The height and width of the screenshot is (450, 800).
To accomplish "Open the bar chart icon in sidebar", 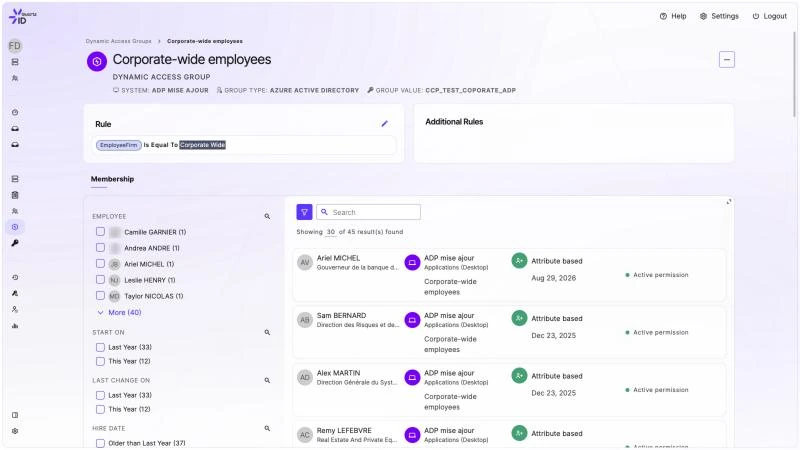I will (x=15, y=326).
